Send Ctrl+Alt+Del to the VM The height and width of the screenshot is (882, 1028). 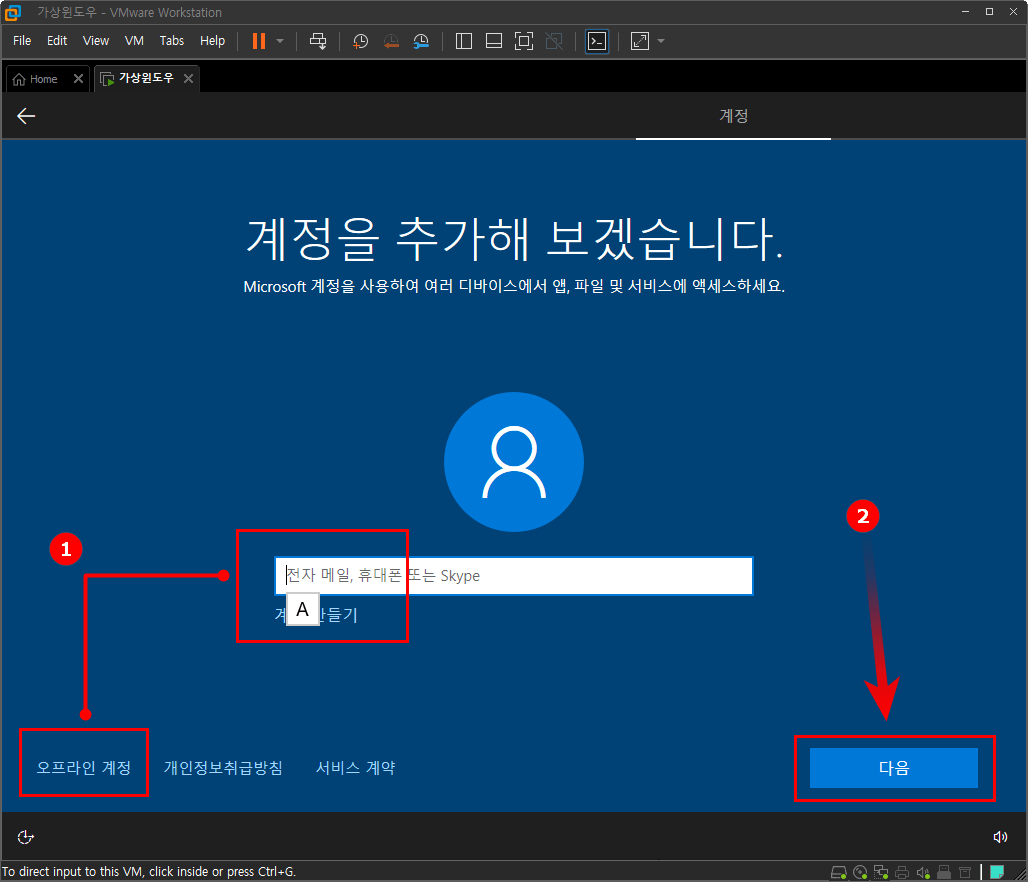[x=318, y=41]
